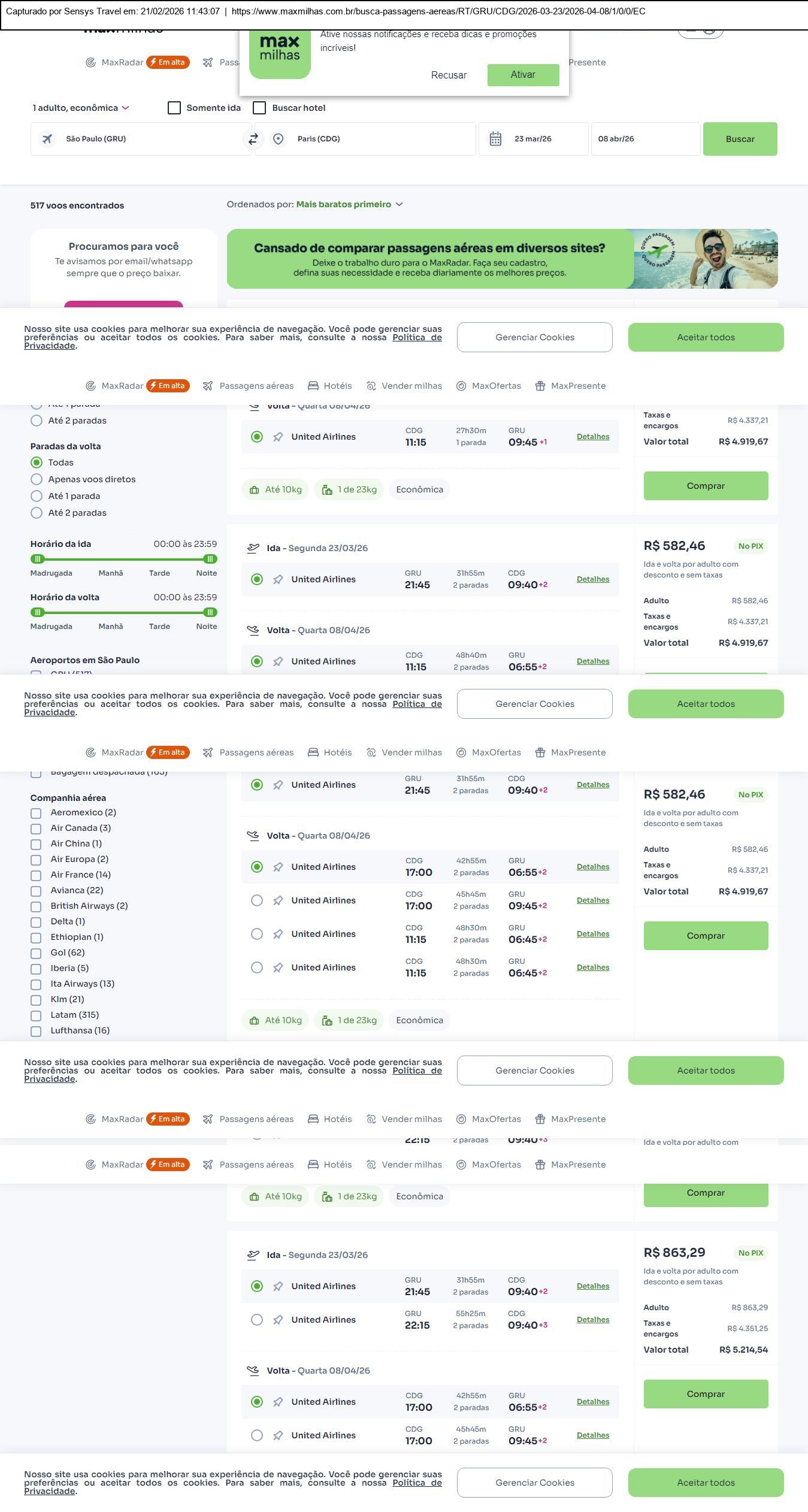Click the location pin icon in Paris field
Viewport: 808px width, 1512px height.
[x=278, y=139]
